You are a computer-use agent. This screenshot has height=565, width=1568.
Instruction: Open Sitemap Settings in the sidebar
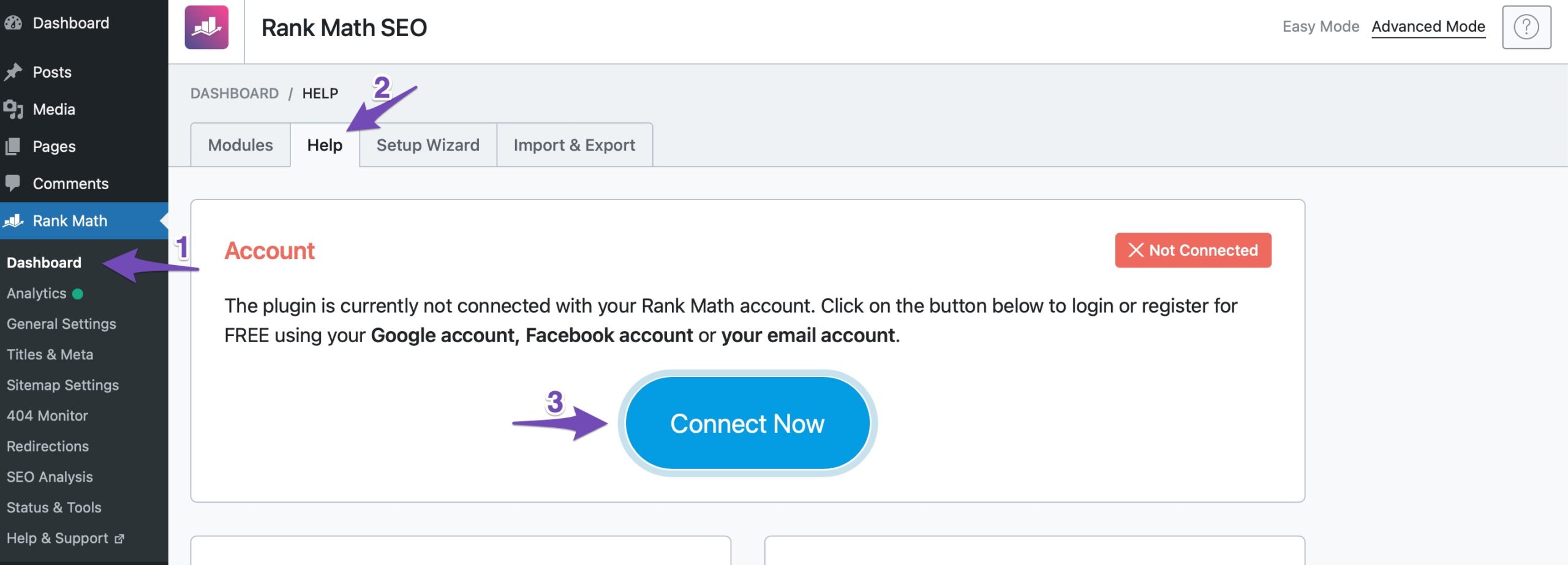[x=62, y=386]
